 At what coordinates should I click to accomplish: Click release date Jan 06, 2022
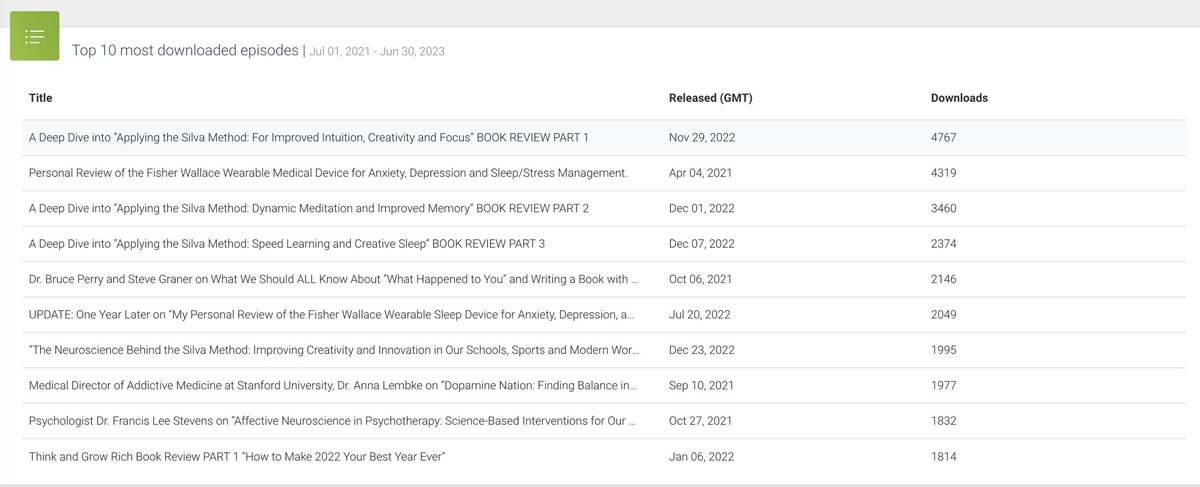701,457
